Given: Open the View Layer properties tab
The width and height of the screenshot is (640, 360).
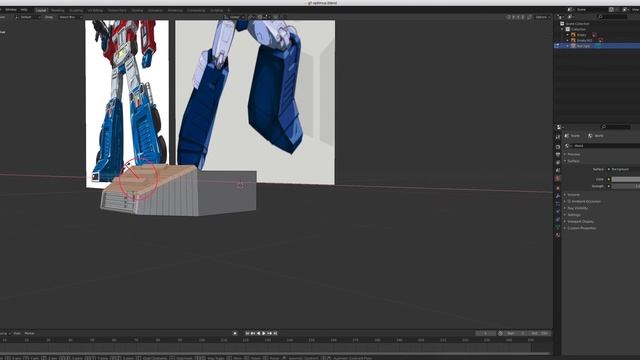Looking at the screenshot, I should point(558,162).
